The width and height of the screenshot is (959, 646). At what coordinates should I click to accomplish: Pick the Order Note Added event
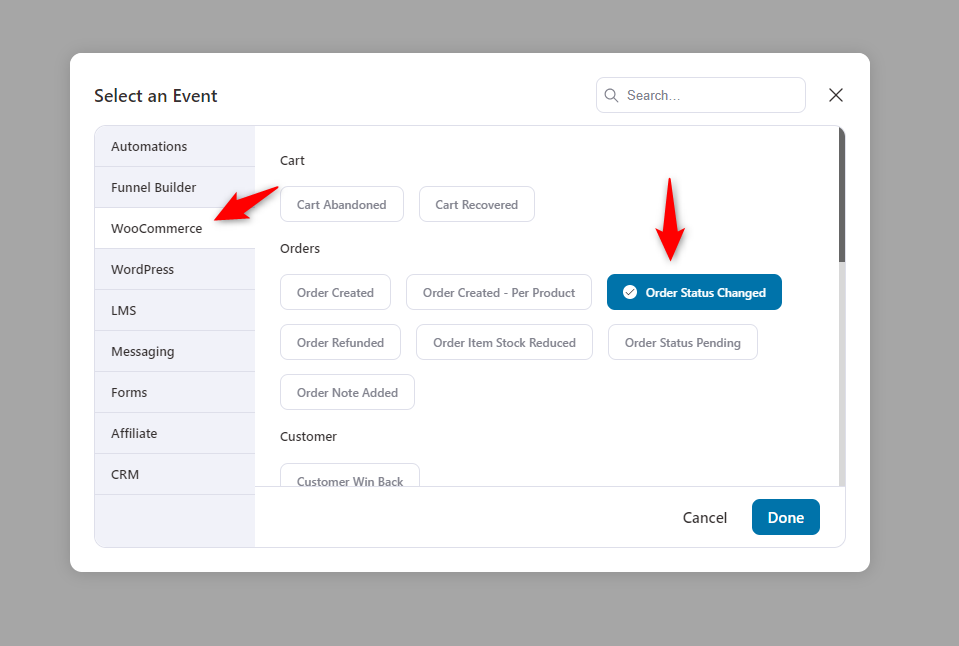pyautogui.click(x=347, y=393)
